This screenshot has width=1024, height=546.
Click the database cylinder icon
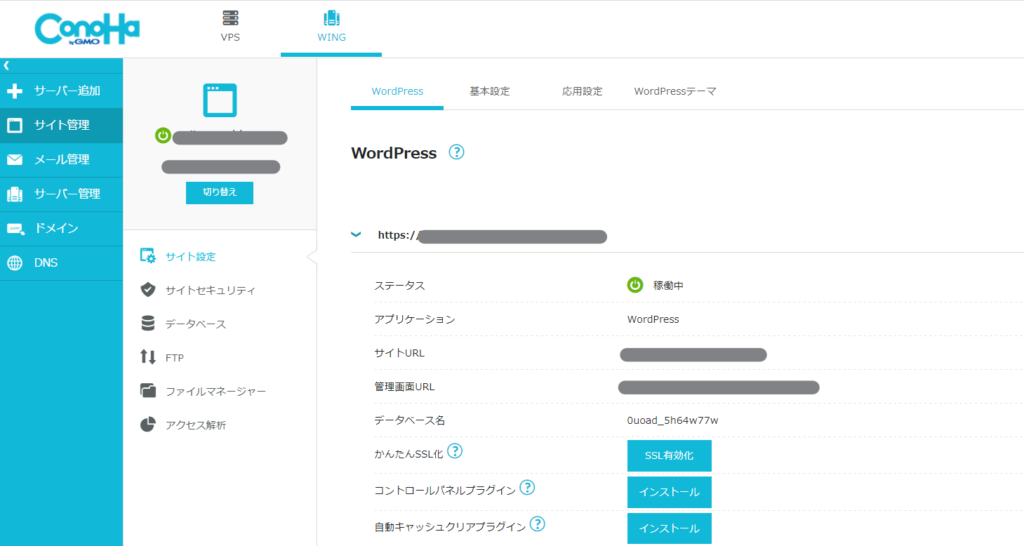pos(148,323)
